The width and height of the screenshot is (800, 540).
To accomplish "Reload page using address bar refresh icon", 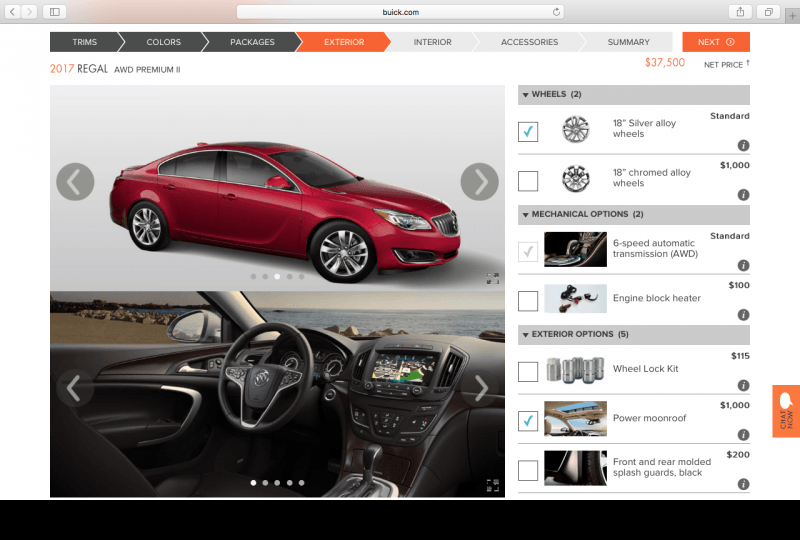I will point(556,12).
